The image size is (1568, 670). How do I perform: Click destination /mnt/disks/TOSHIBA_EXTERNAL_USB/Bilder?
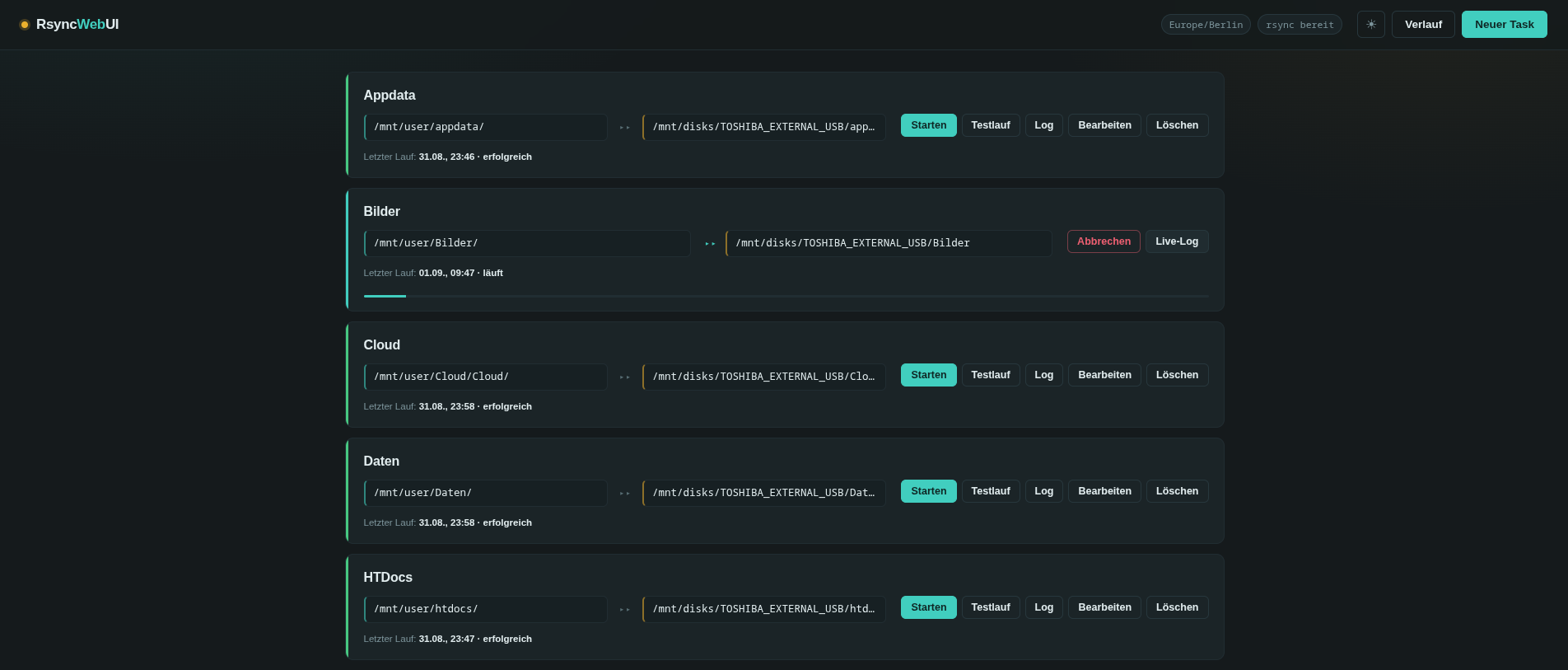(x=889, y=243)
